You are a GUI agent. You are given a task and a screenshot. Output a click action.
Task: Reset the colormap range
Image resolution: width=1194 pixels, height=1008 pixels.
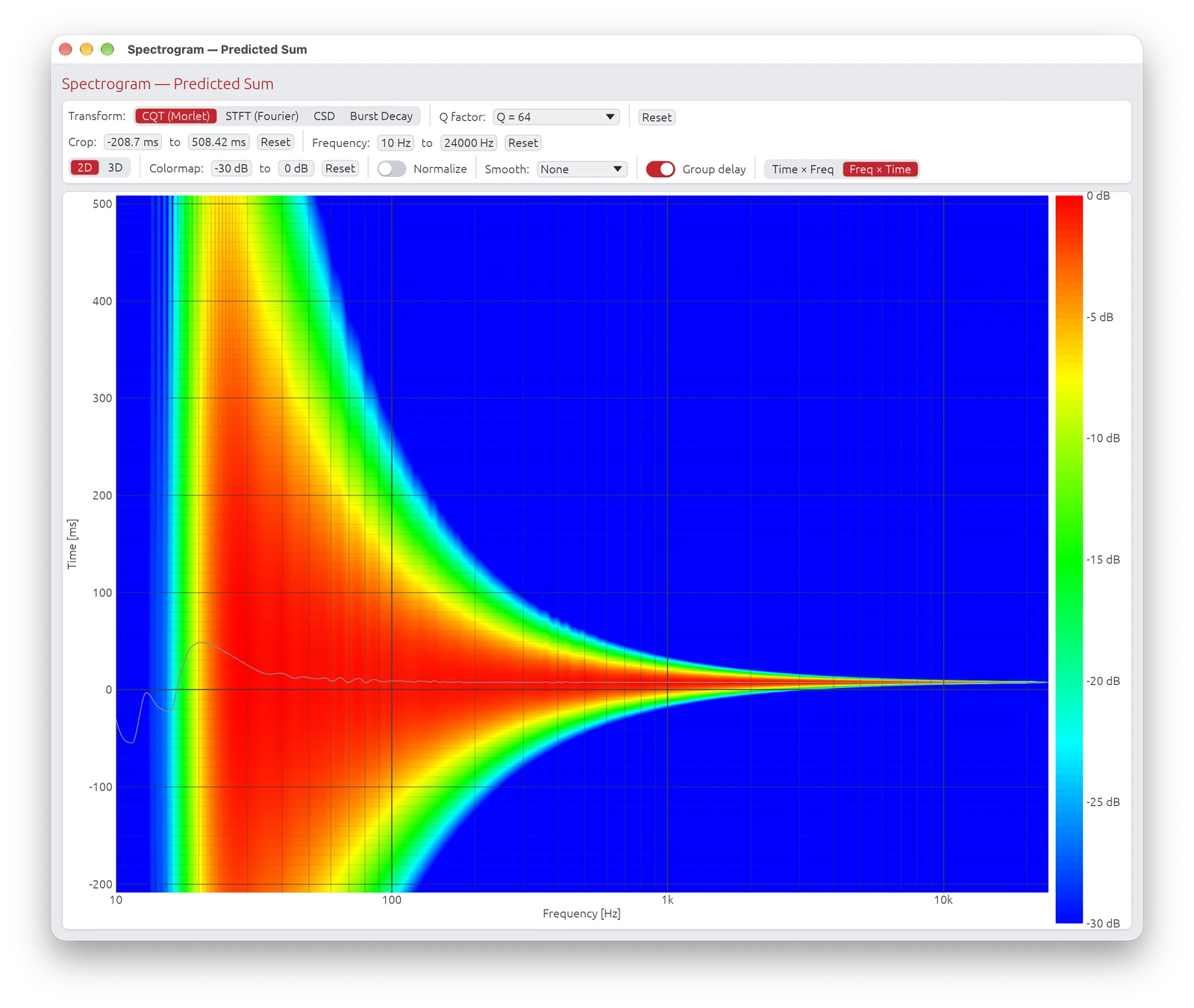(x=340, y=169)
